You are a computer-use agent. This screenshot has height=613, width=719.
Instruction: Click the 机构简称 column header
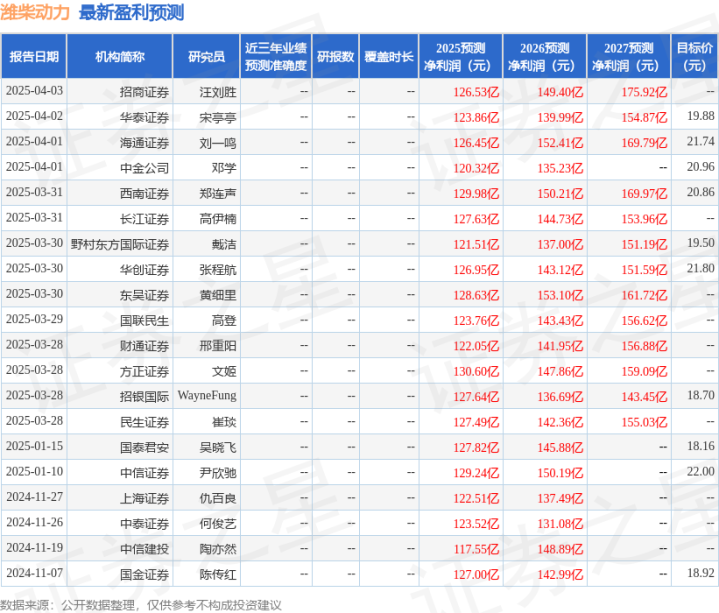pos(120,57)
